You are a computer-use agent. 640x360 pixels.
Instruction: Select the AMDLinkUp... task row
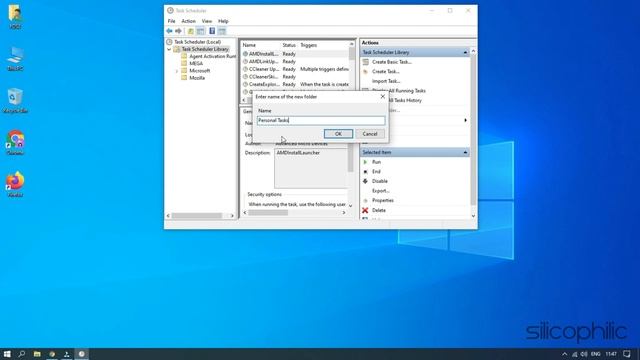point(295,62)
